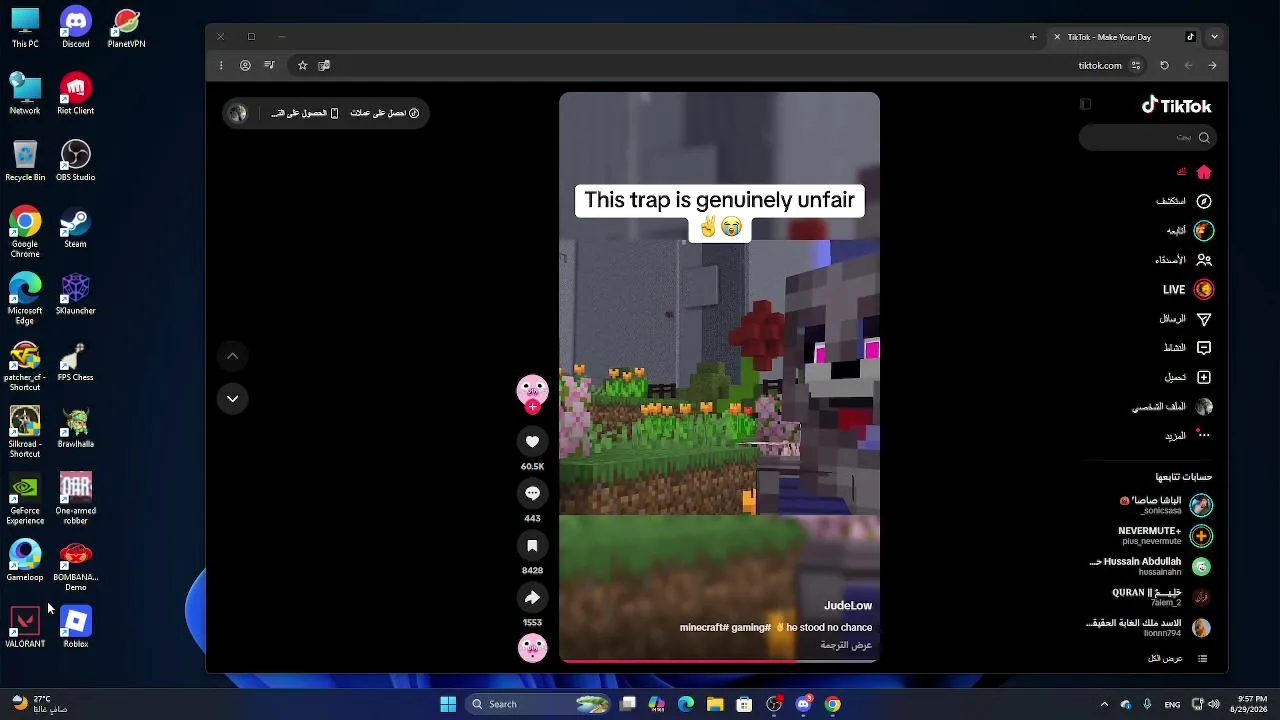Show hidden system tray icons
The height and width of the screenshot is (720, 1280).
(1104, 704)
